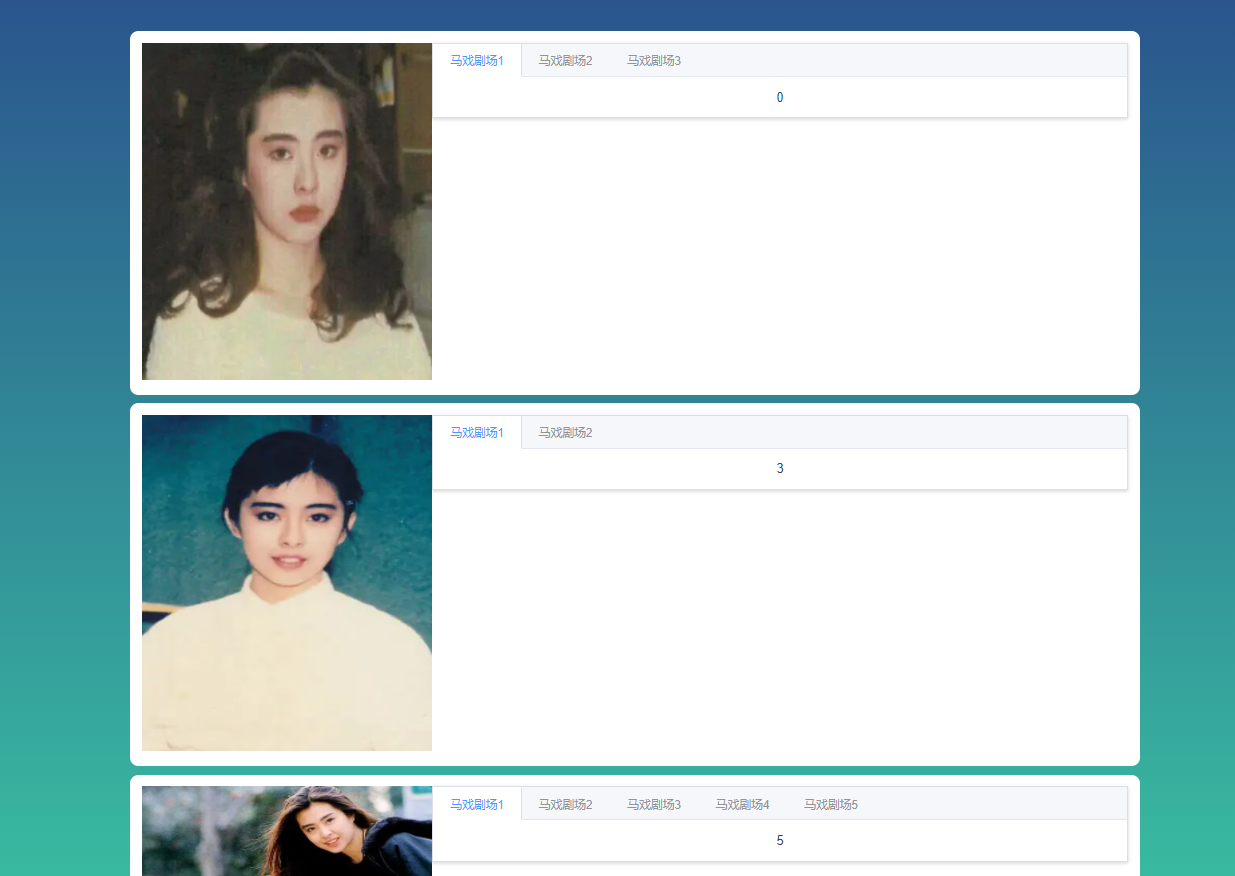The height and width of the screenshot is (876, 1235).
Task: Click the number 3 link in the middle panel
Action: pyautogui.click(x=780, y=468)
